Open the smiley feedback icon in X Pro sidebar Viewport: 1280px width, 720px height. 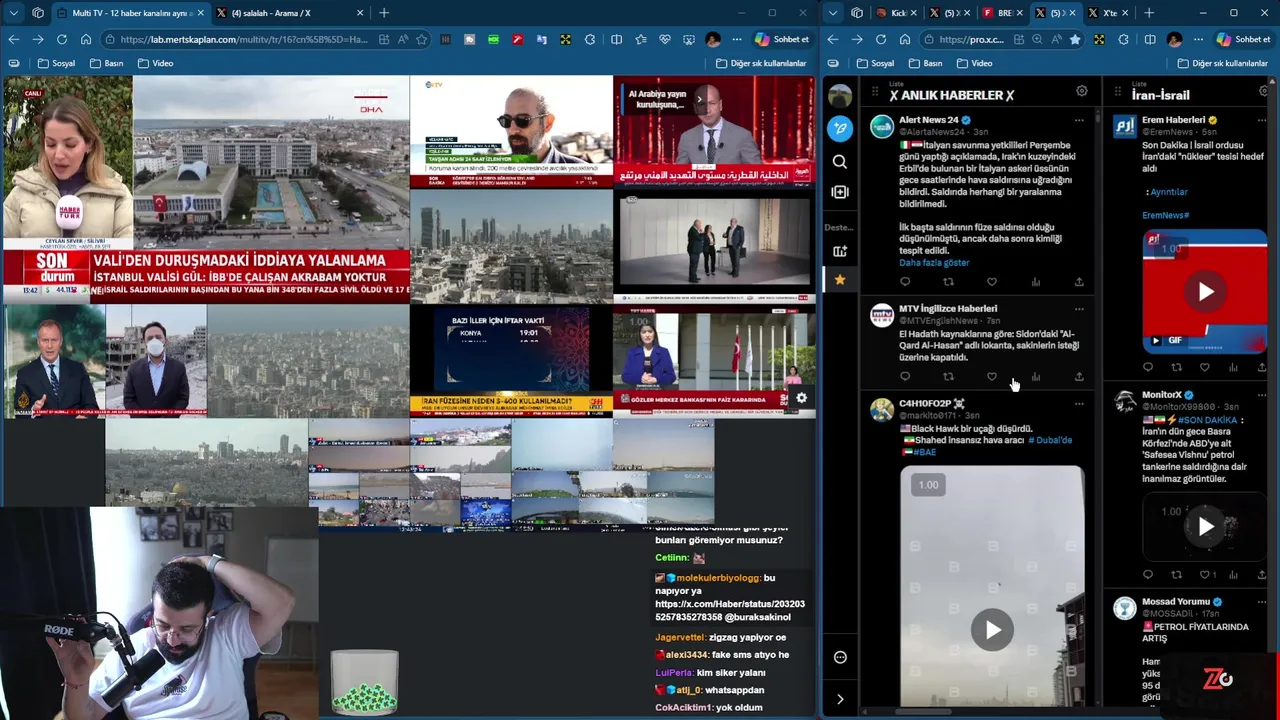coord(840,657)
